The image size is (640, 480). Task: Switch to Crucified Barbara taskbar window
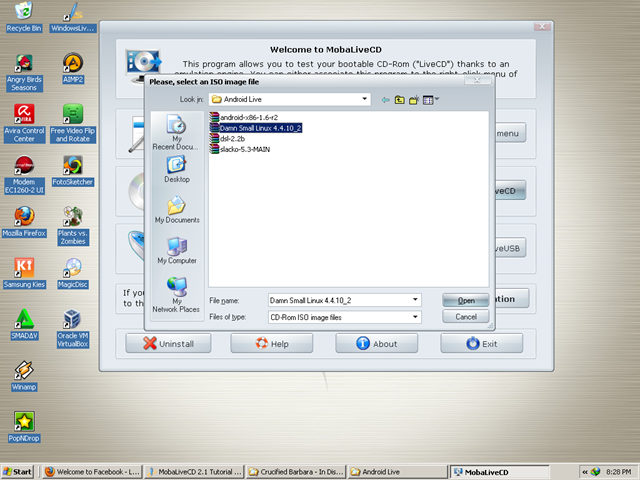296,472
